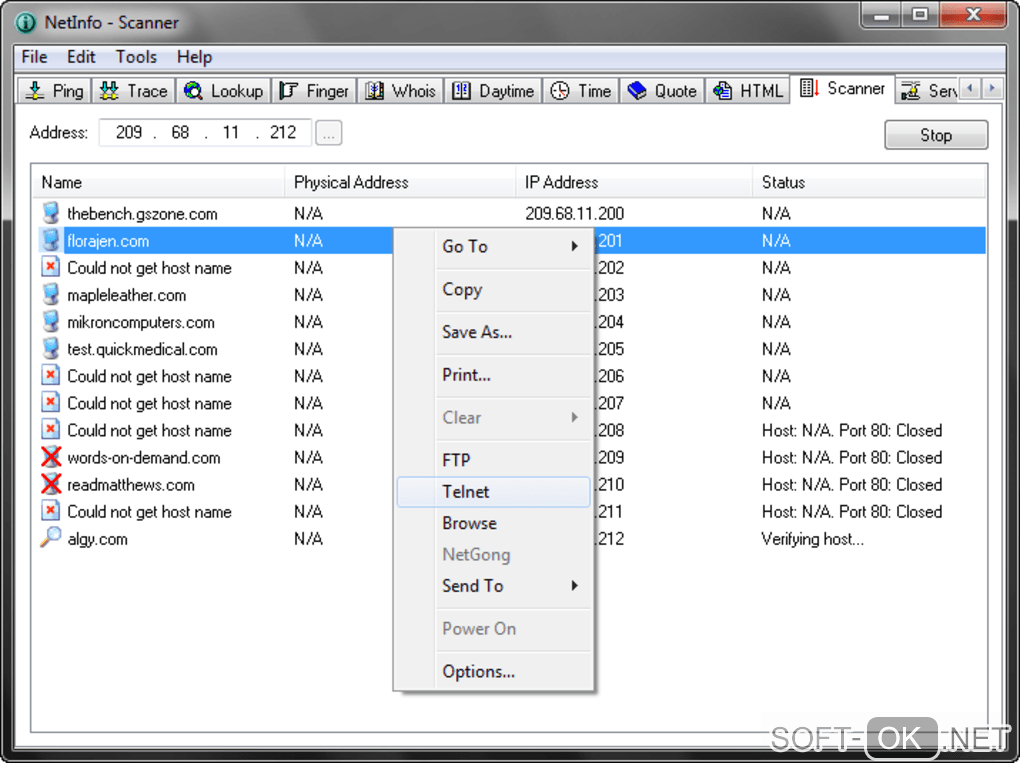Select FTP in the context menu
1020x763 pixels.
click(494, 460)
